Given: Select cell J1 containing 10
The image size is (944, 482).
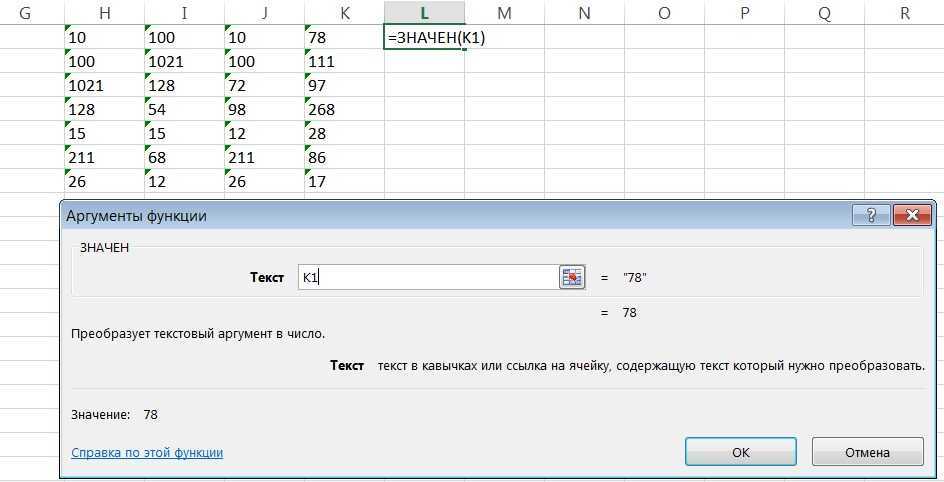Looking at the screenshot, I should [264, 37].
